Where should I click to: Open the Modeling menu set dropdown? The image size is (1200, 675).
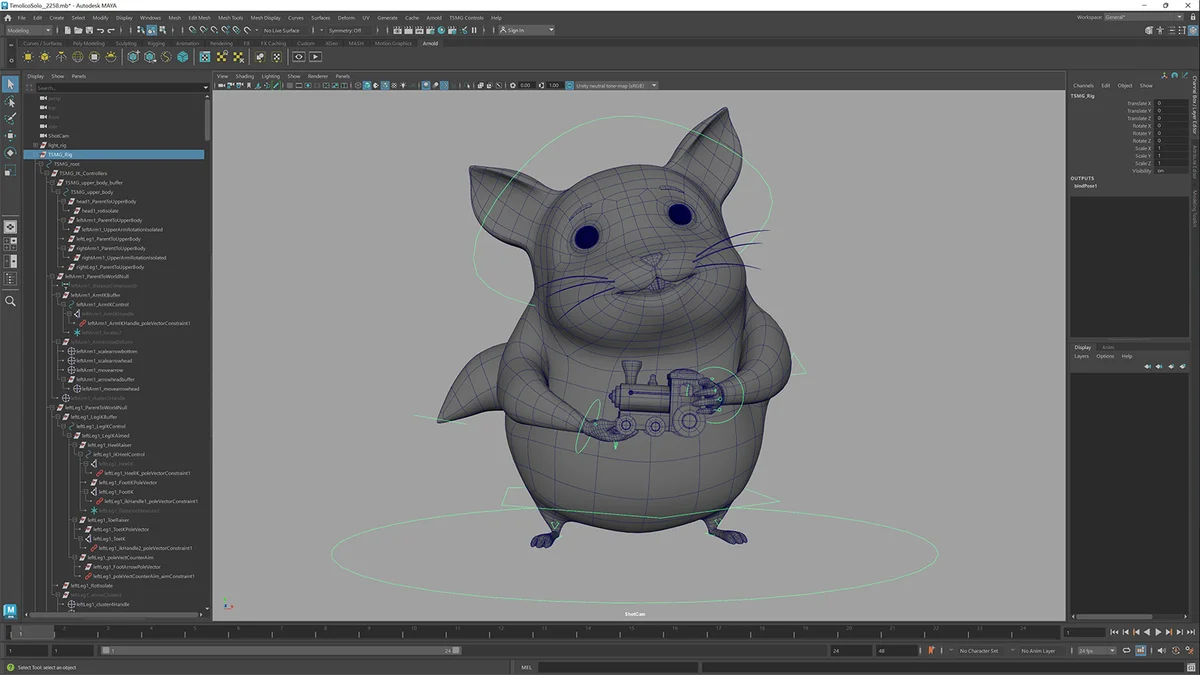[x=30, y=30]
